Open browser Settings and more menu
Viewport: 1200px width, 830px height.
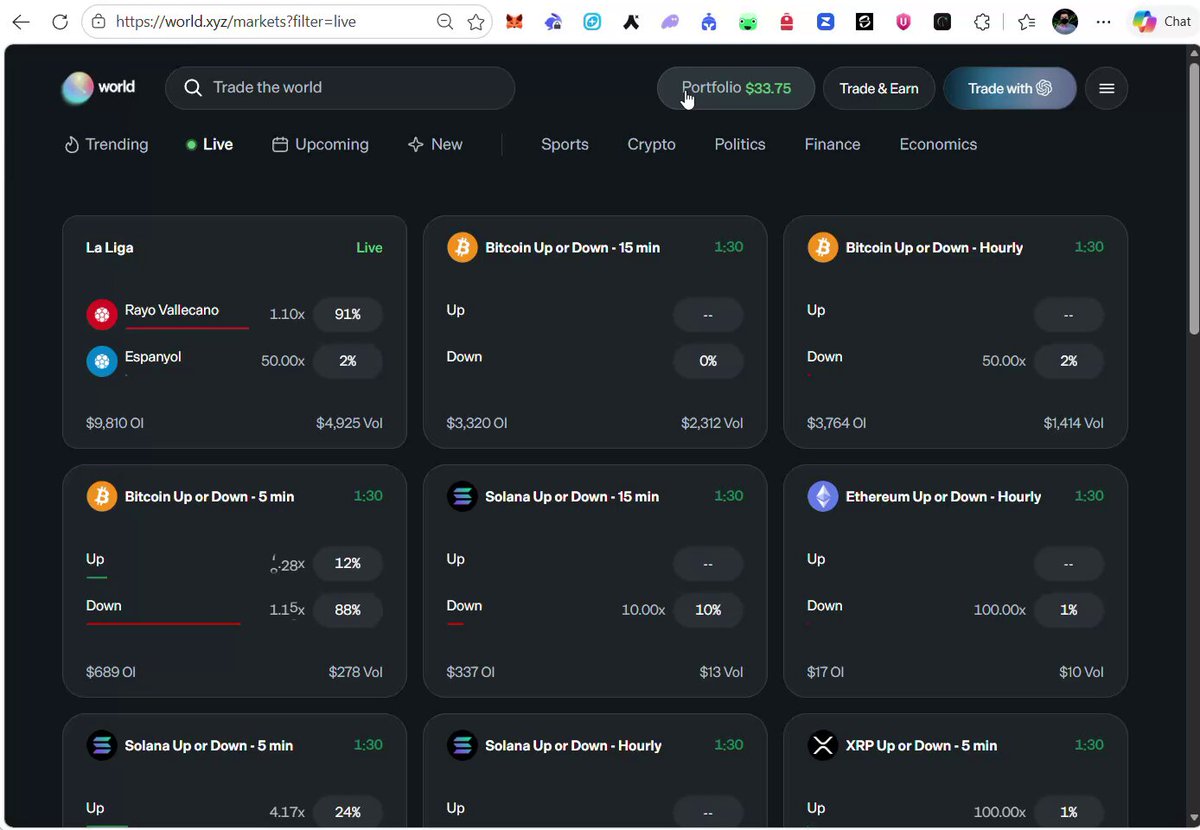click(1104, 21)
